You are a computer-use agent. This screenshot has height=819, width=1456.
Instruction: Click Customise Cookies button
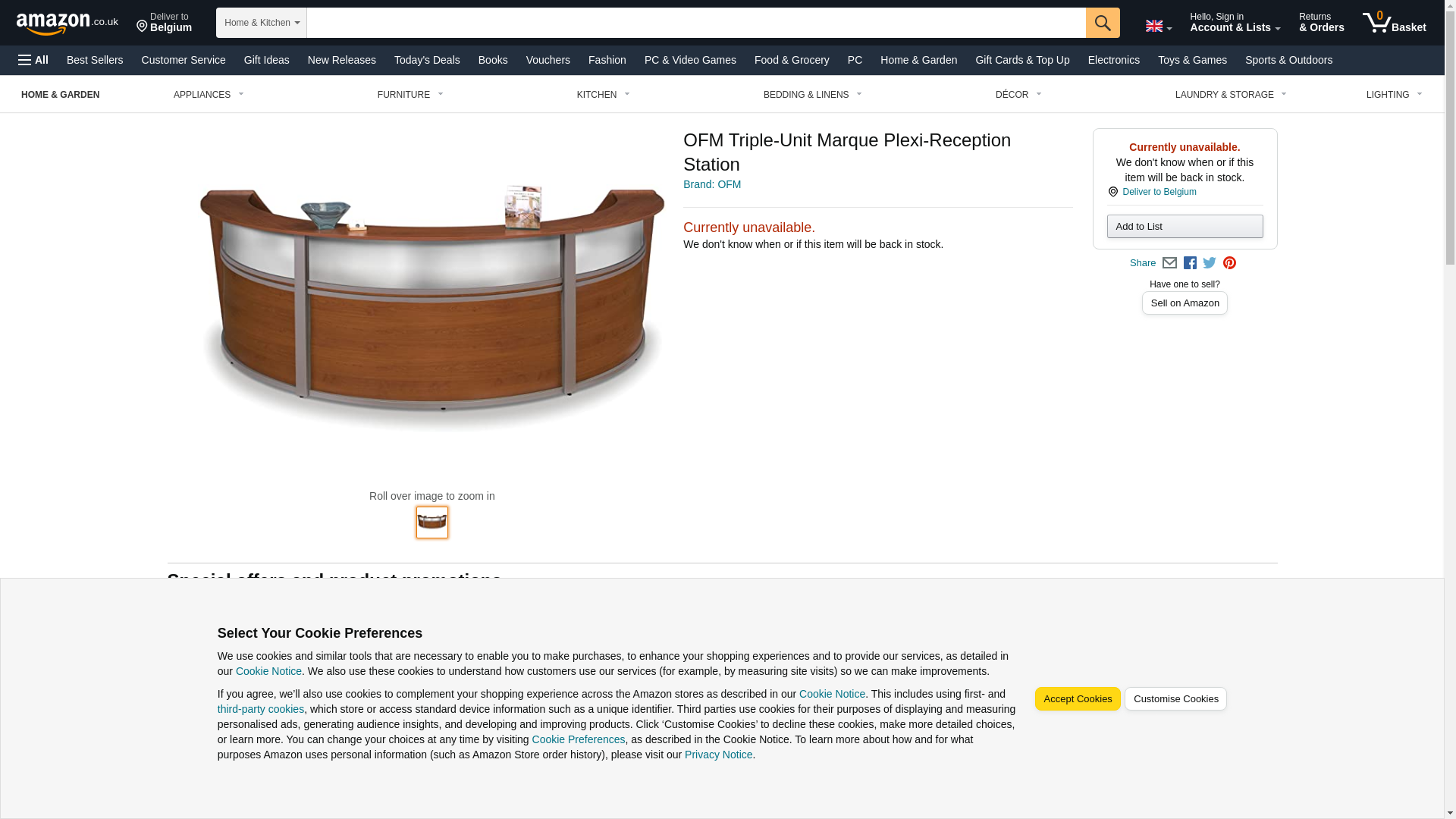pos(1175,699)
